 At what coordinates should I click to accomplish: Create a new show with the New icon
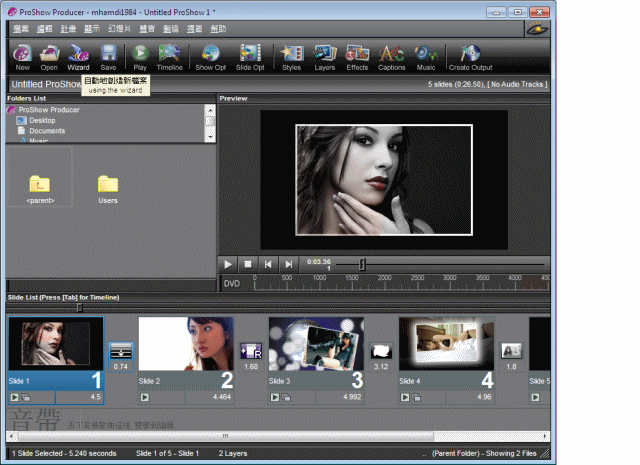click(x=22, y=58)
